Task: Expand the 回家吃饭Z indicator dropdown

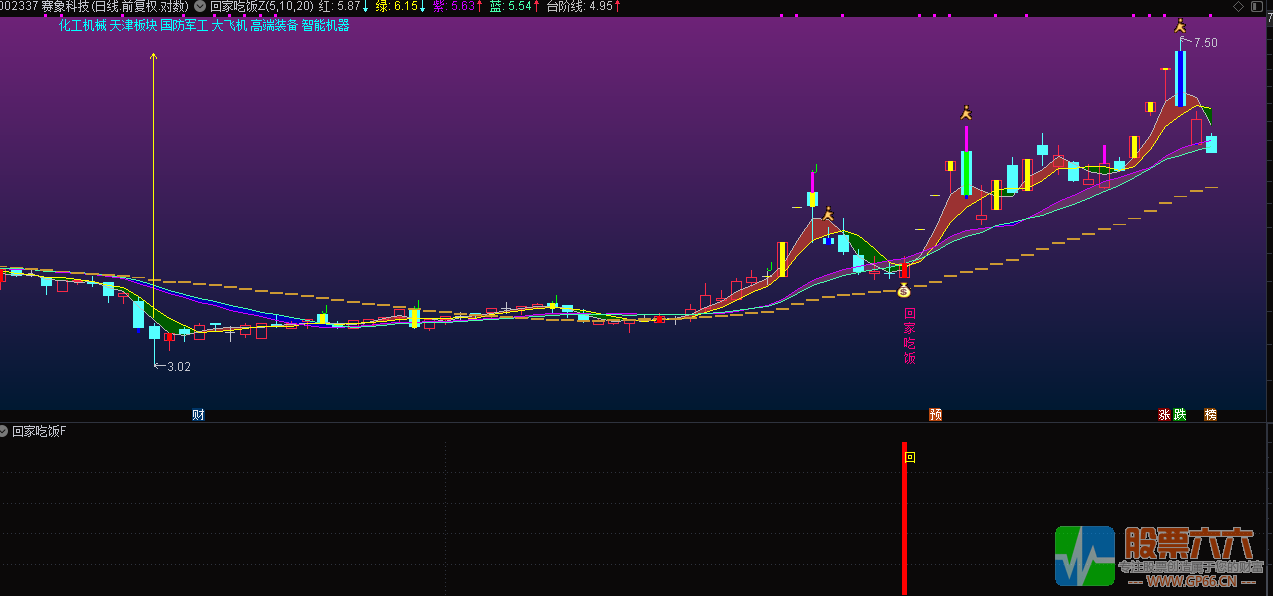Action: click(x=200, y=6)
